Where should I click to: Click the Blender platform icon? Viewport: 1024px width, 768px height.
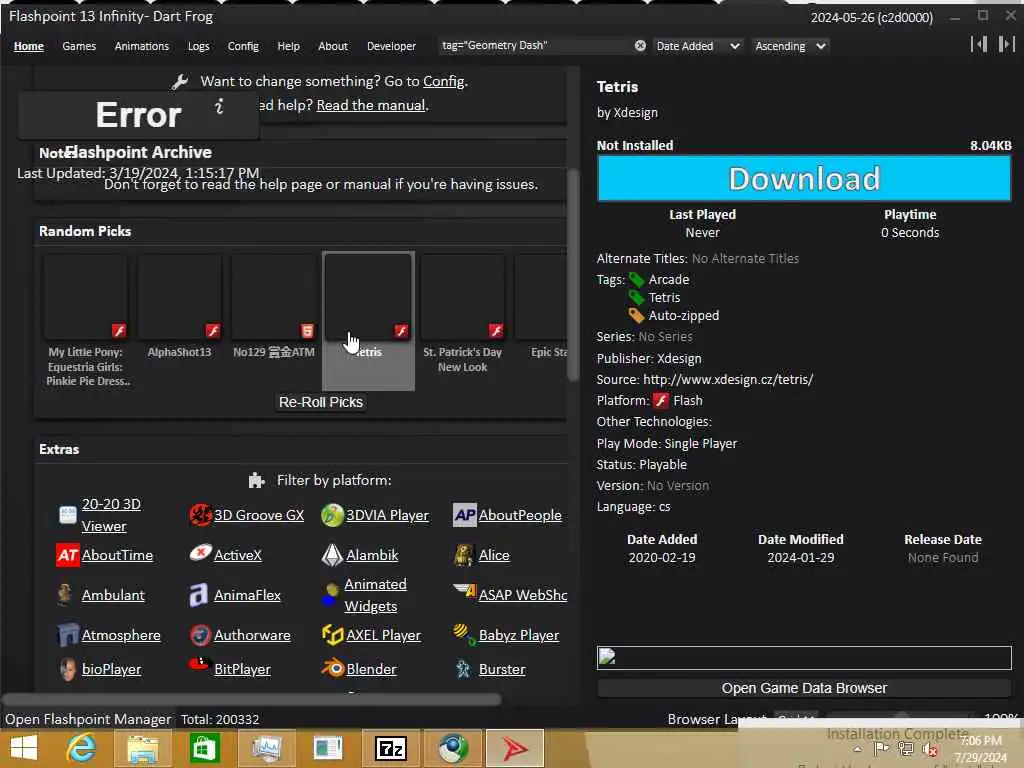[x=332, y=669]
